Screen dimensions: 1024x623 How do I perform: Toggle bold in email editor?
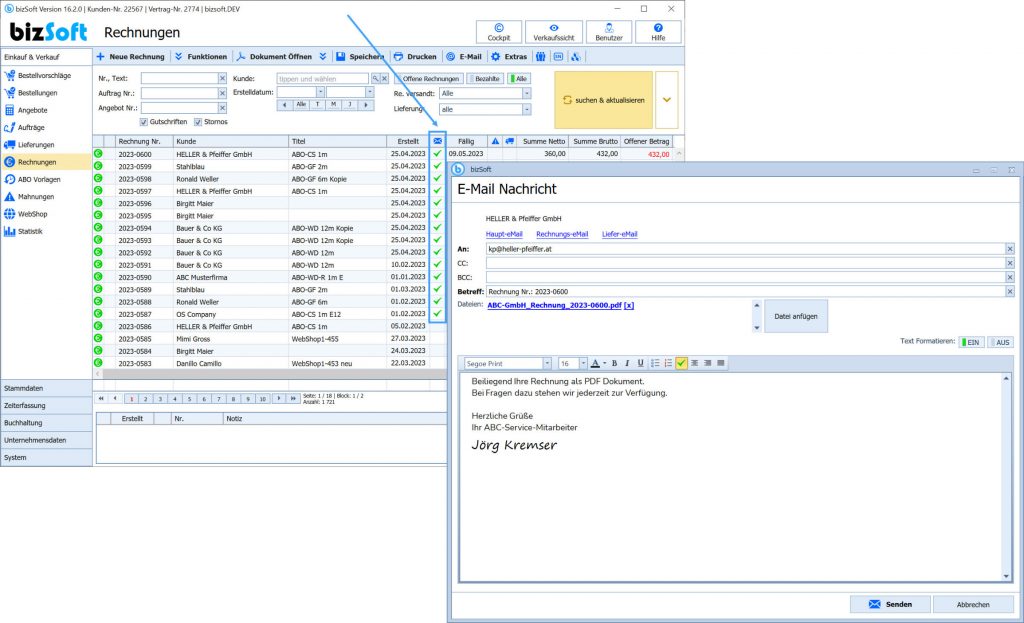(x=614, y=364)
